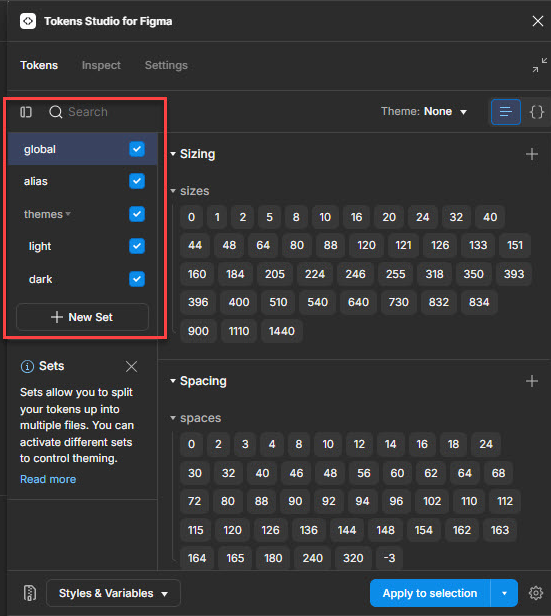Click the info icon next to Sets
This screenshot has height=616, width=551.
click(x=27, y=367)
